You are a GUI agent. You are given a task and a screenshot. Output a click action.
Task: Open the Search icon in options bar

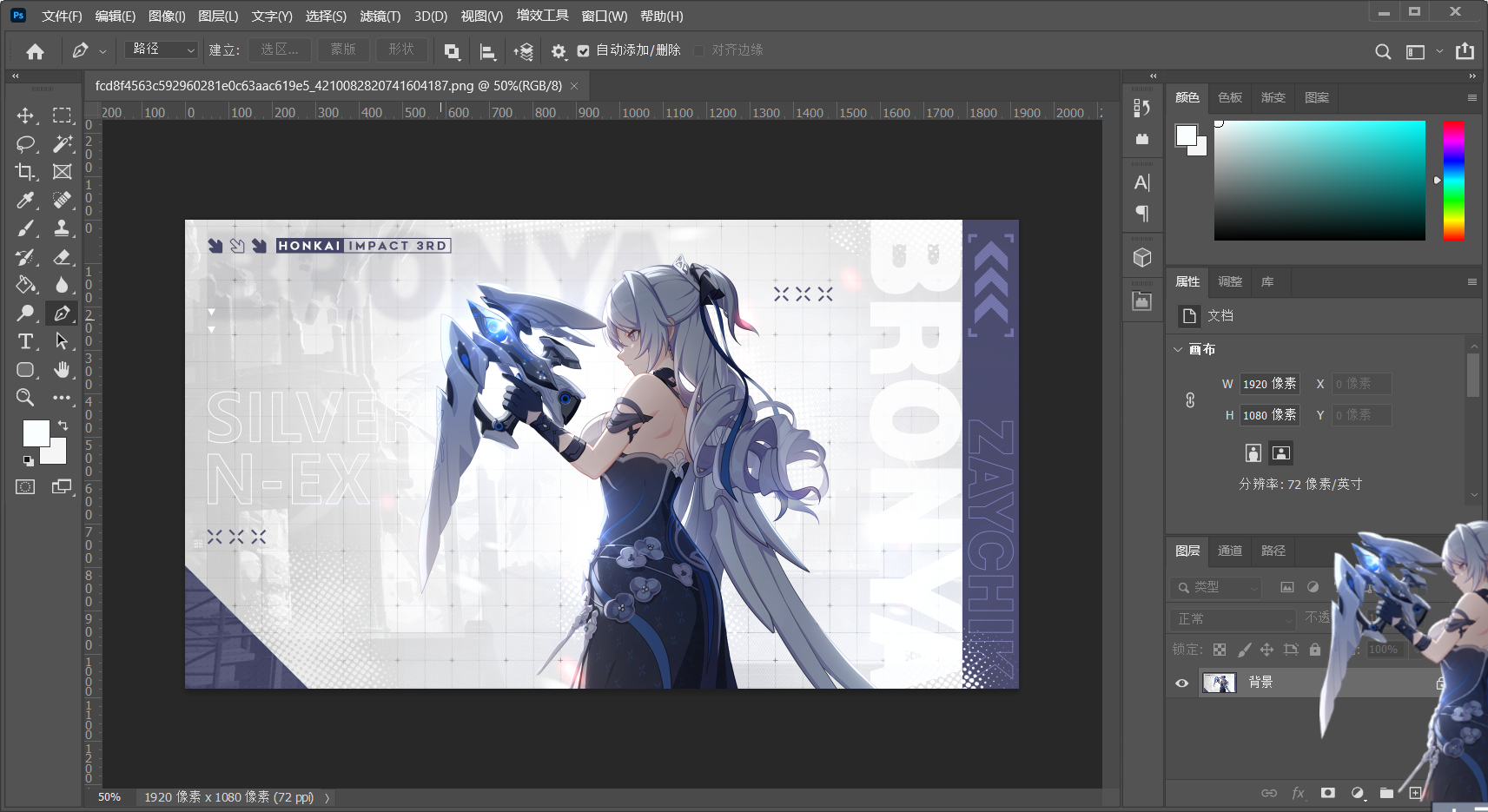pyautogui.click(x=1383, y=51)
